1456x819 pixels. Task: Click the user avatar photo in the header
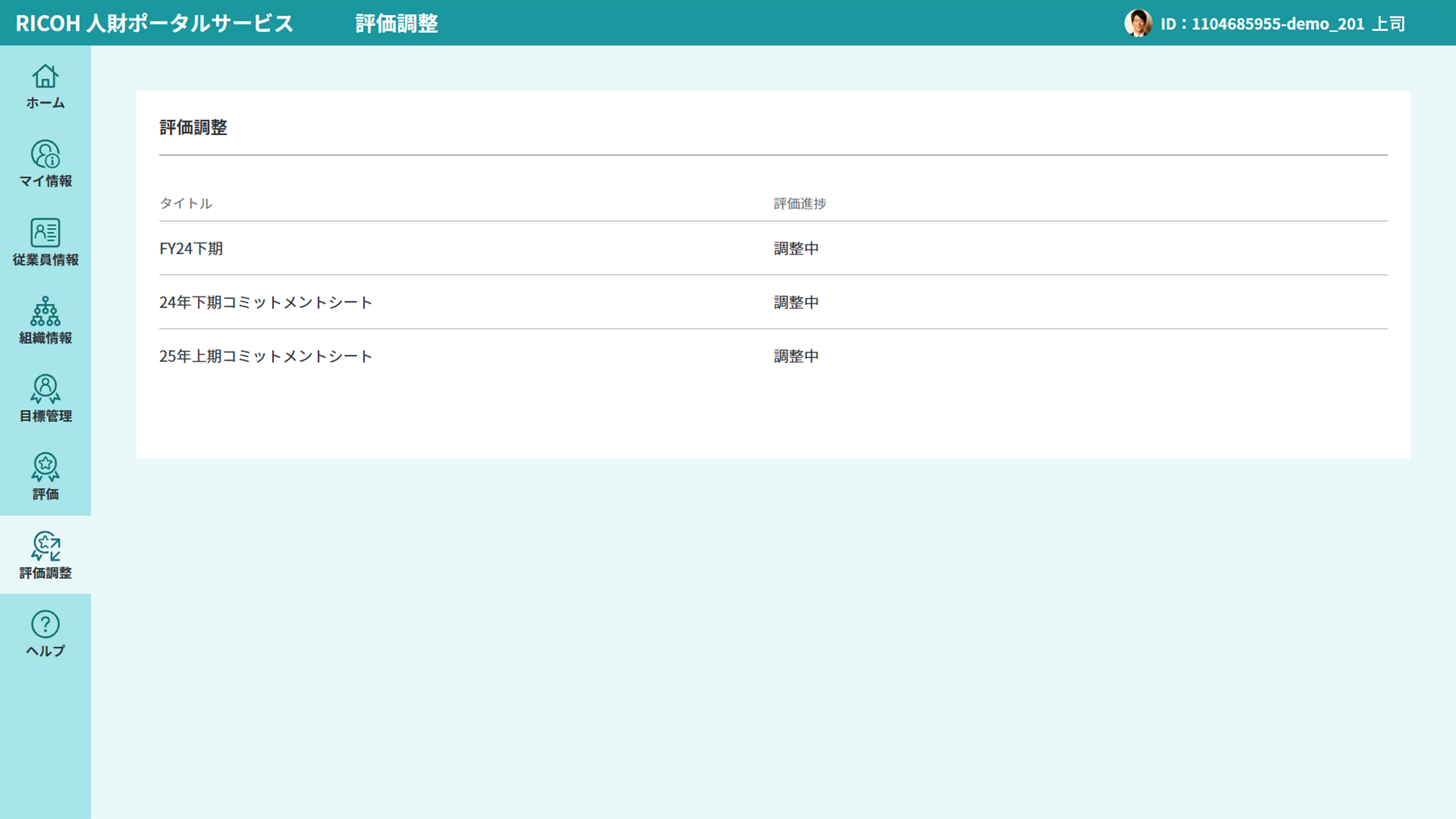click(x=1138, y=23)
